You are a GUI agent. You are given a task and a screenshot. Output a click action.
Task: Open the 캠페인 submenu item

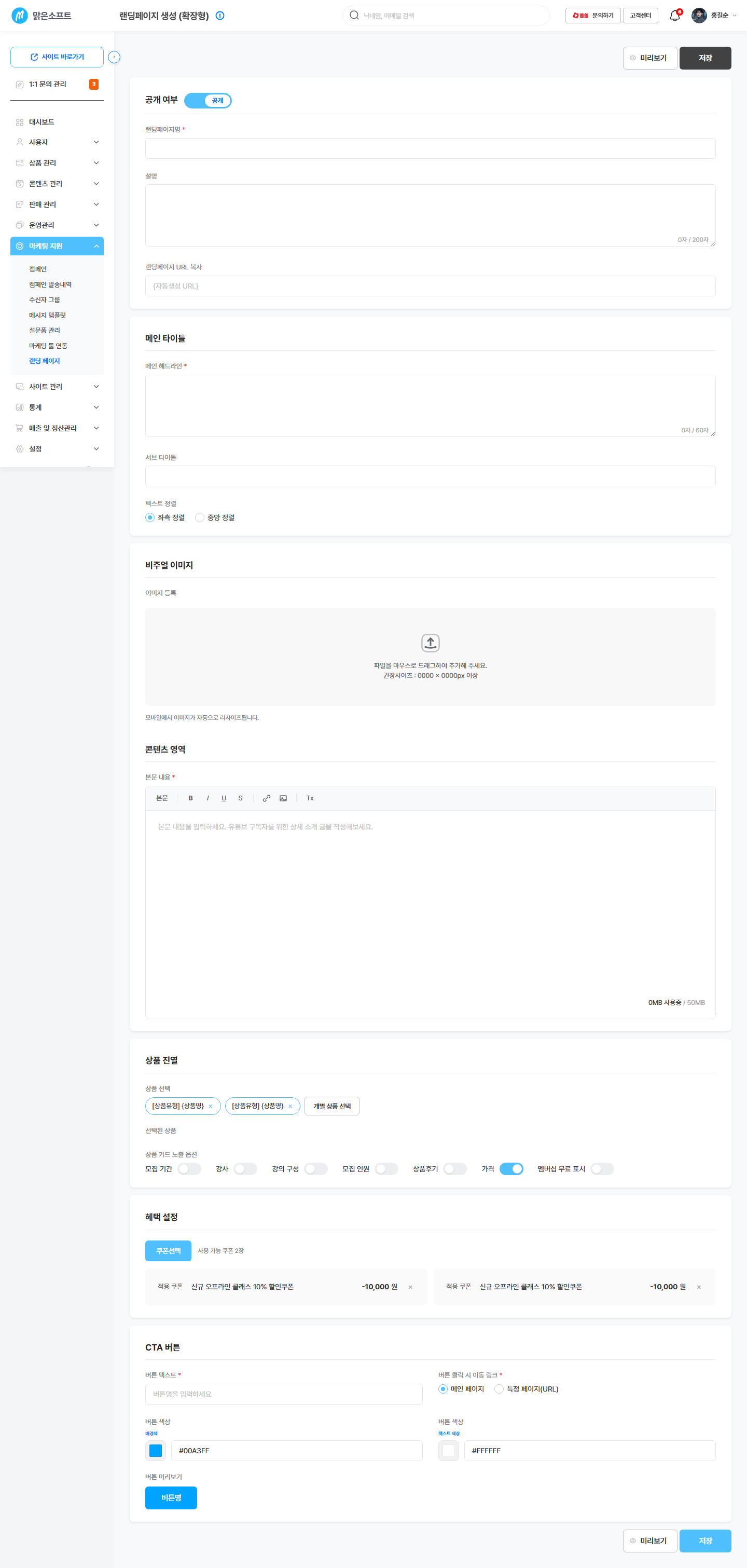(x=38, y=269)
